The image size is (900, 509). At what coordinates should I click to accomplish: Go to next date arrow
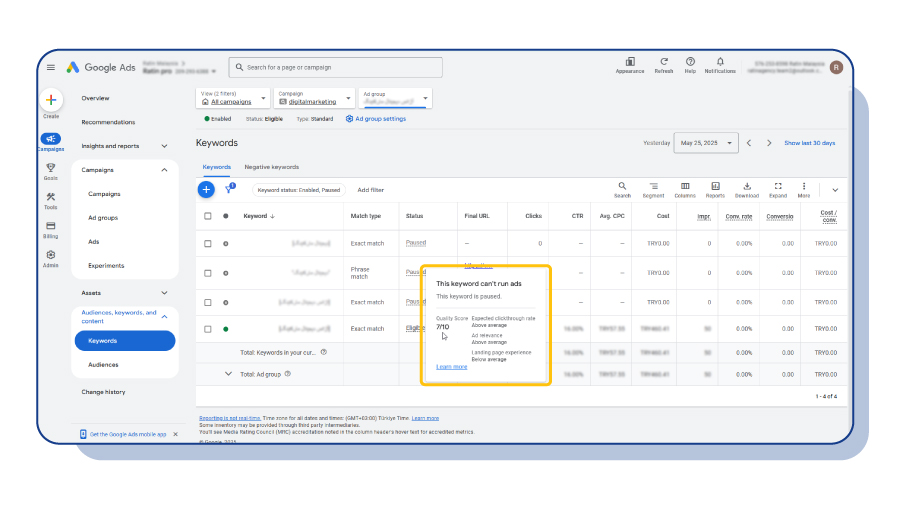[x=769, y=143]
